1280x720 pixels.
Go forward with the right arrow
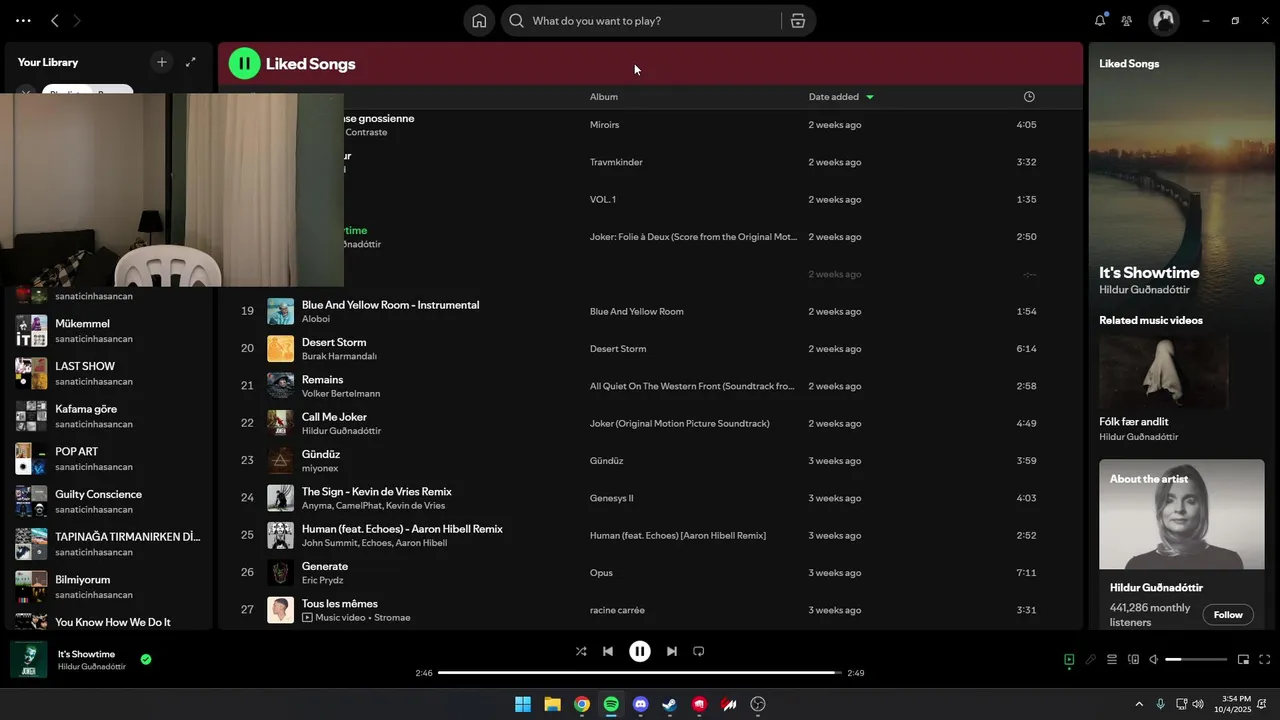point(77,20)
